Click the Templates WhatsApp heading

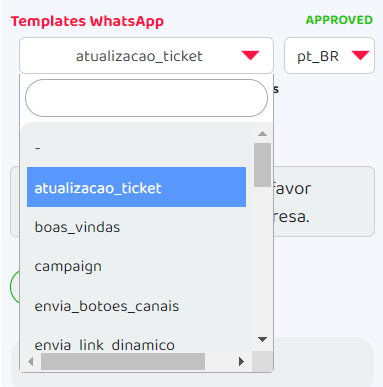pos(87,21)
